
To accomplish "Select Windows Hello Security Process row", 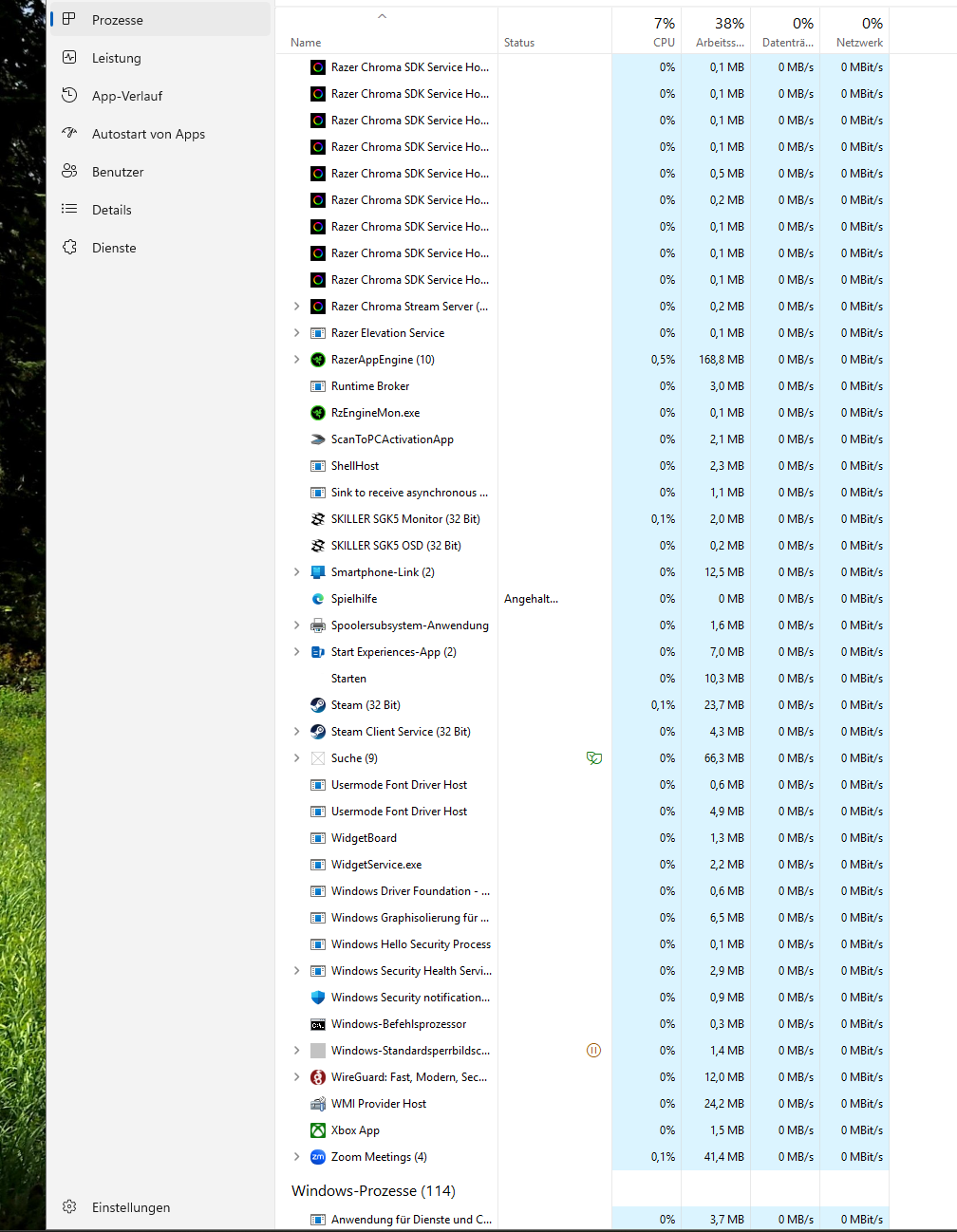I will pos(582,944).
